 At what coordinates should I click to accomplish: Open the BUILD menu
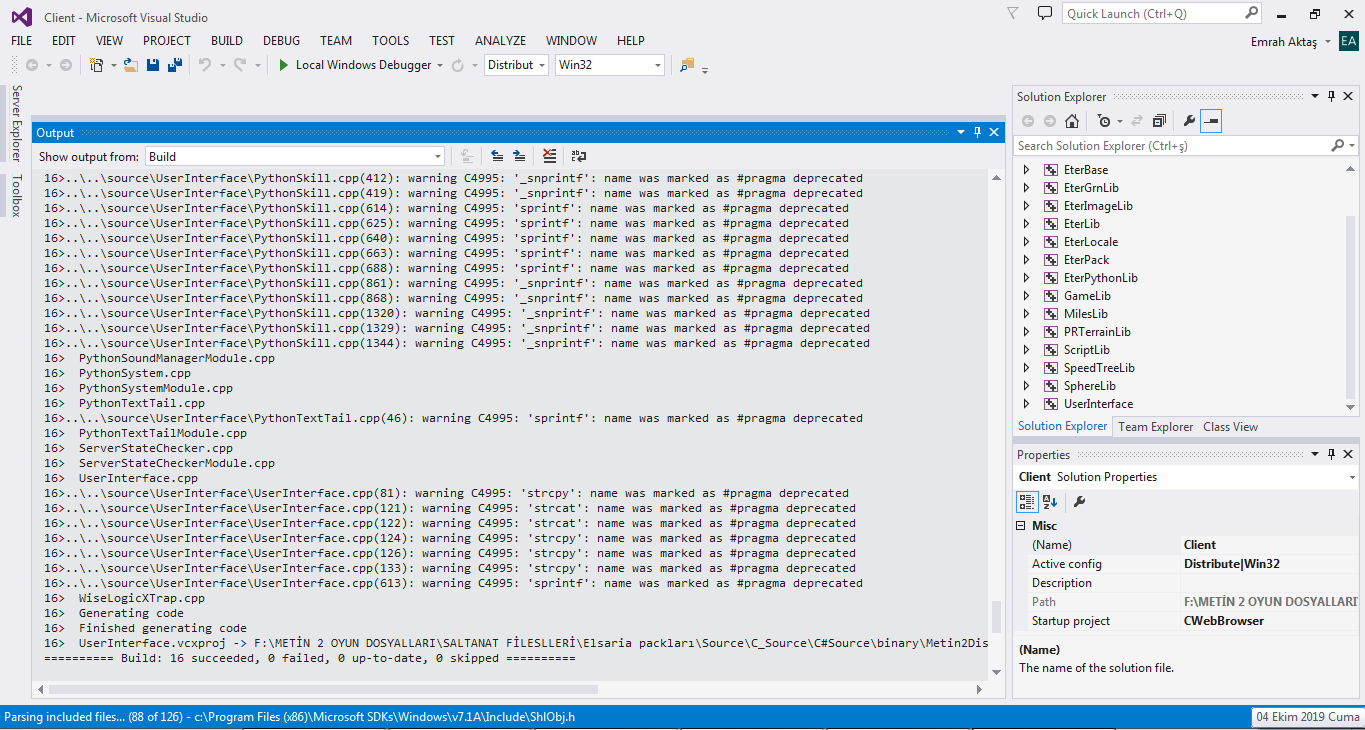(227, 41)
